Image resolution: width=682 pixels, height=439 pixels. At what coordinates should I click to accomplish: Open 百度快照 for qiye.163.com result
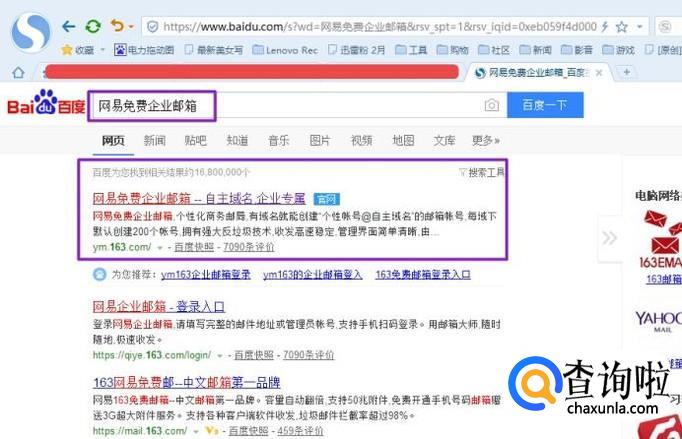point(254,355)
